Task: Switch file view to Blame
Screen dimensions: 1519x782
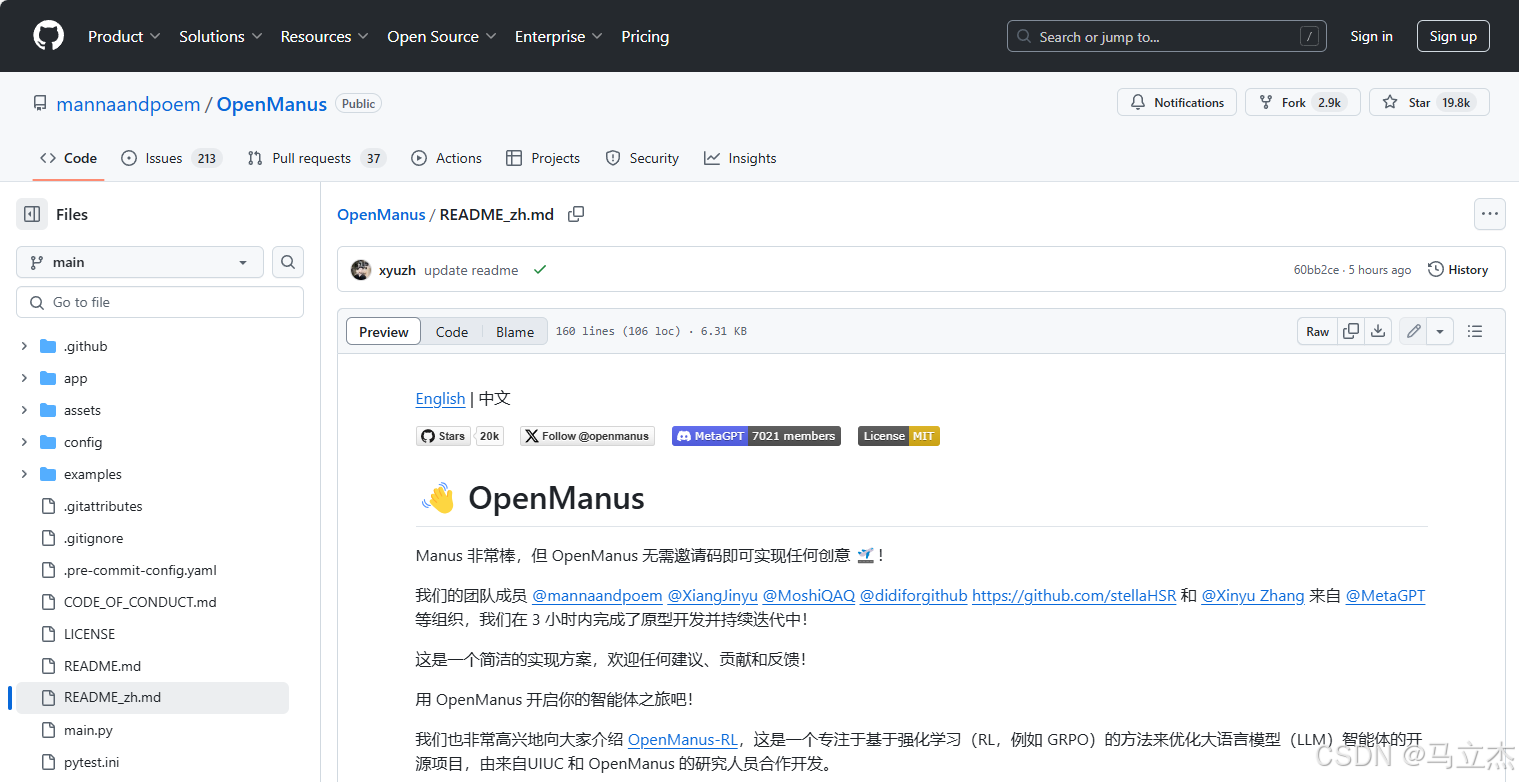Action: click(x=515, y=332)
